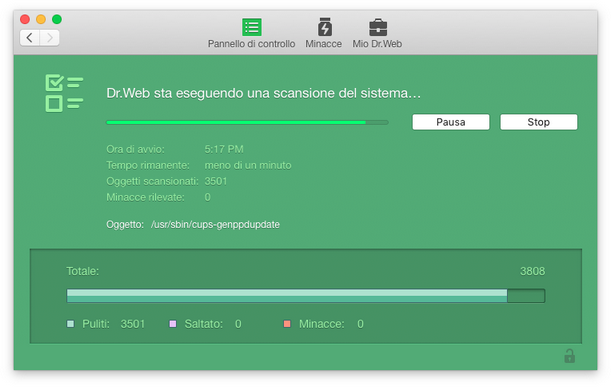Click Minacce rilevate value 0
The height and width of the screenshot is (387, 611).
coord(208,197)
